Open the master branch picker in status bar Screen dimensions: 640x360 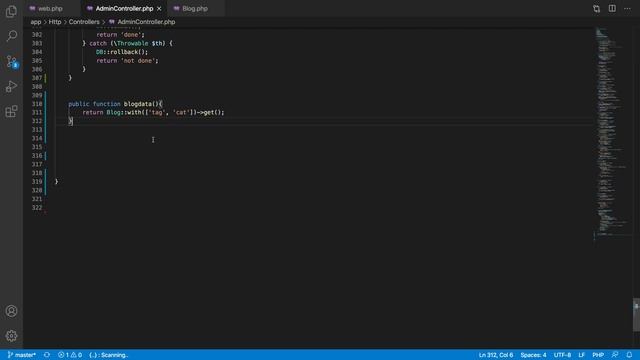(21, 355)
